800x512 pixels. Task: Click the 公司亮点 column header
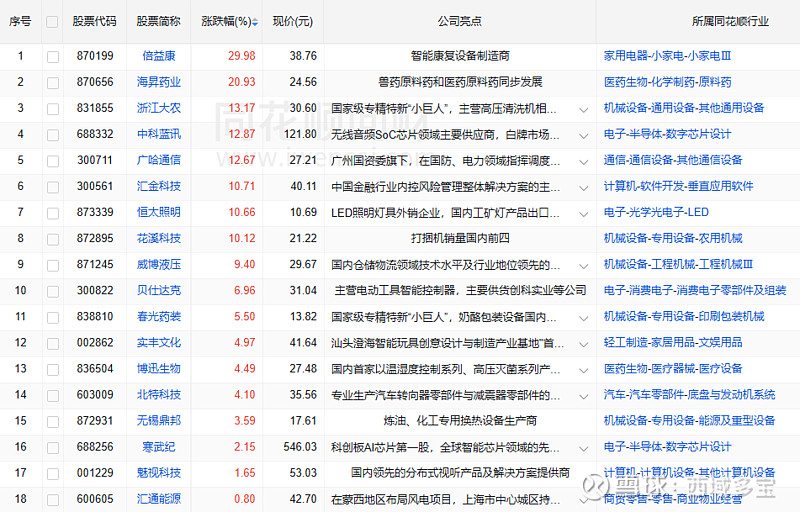(x=459, y=21)
